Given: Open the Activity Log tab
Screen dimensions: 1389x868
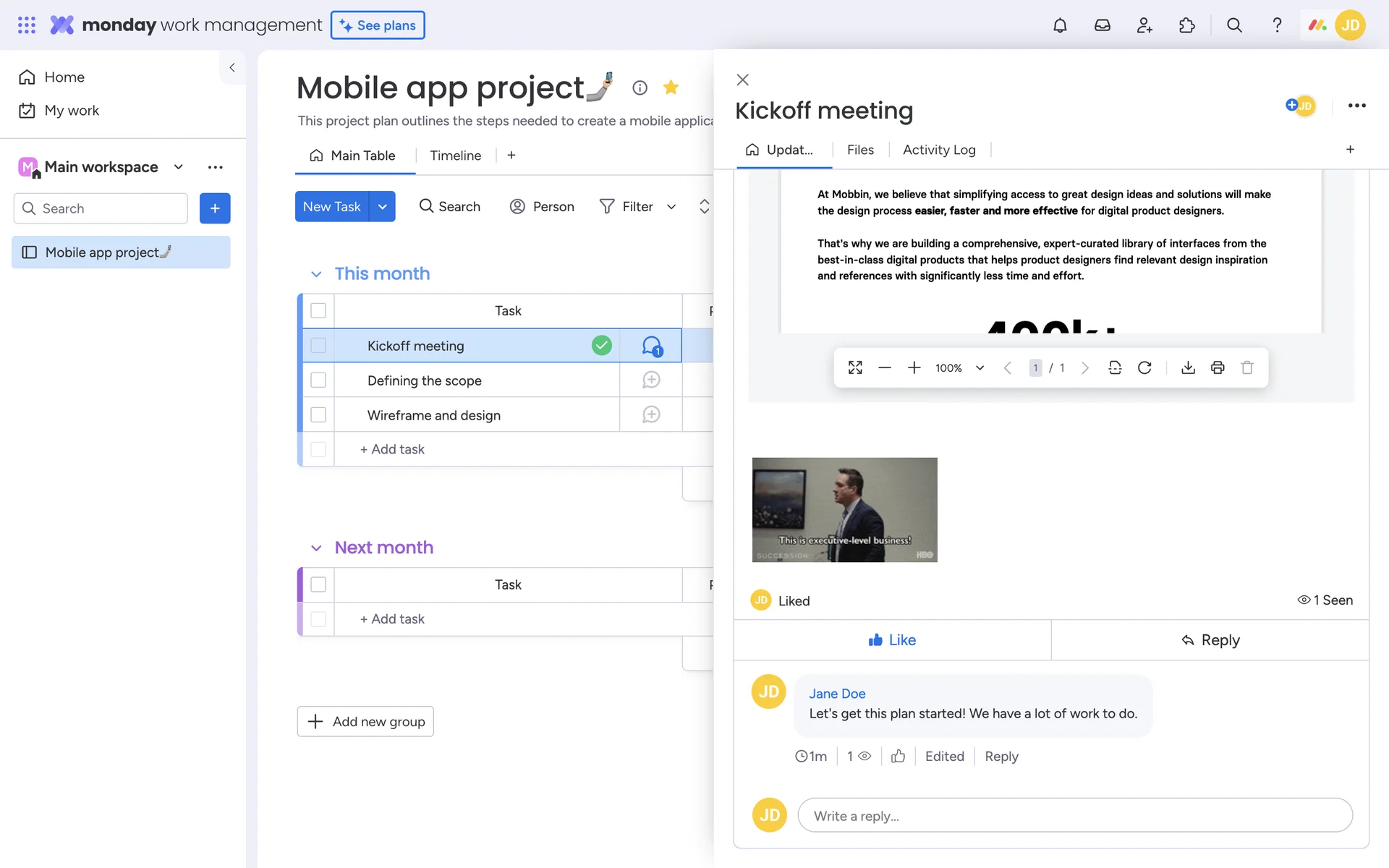Looking at the screenshot, I should pyautogui.click(x=938, y=150).
